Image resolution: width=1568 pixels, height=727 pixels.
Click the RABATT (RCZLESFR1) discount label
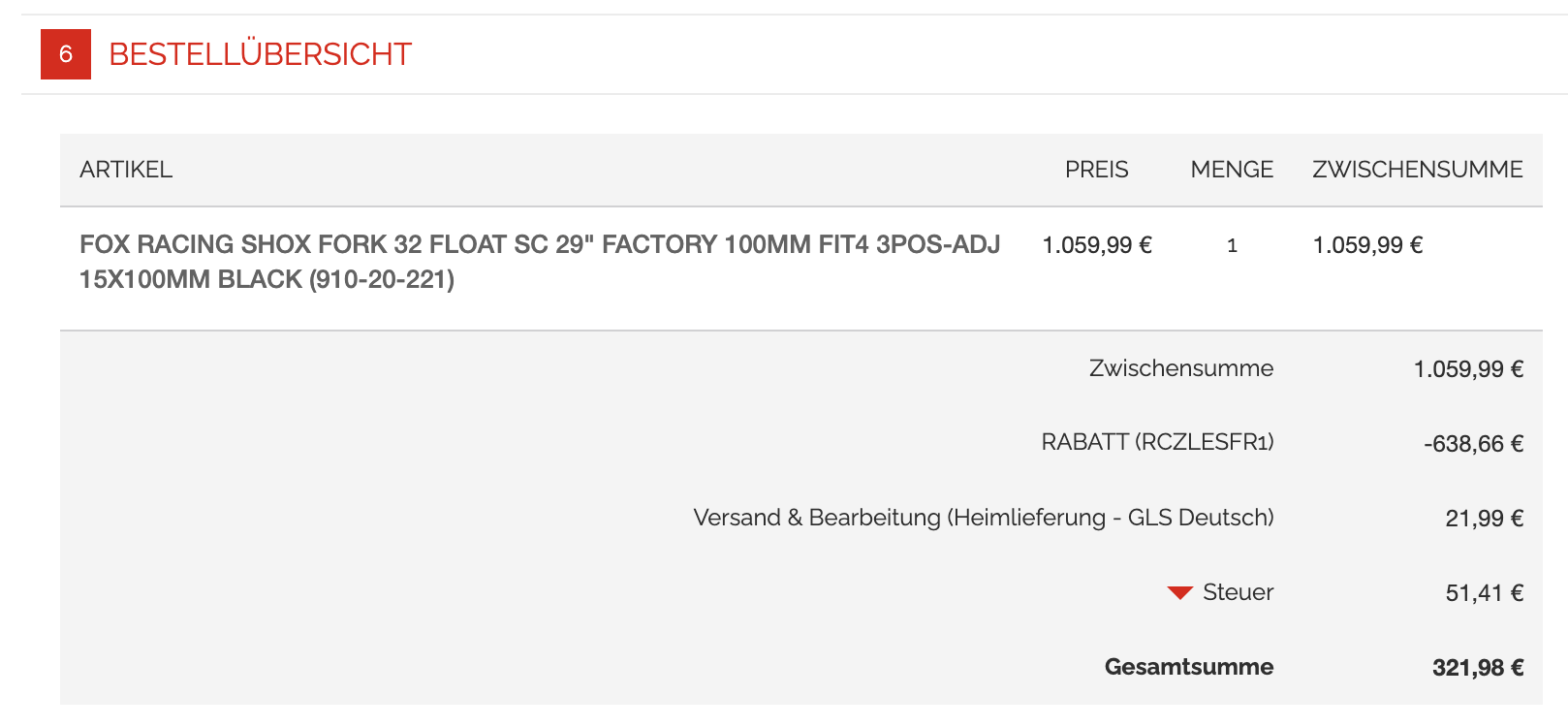coord(1157,442)
